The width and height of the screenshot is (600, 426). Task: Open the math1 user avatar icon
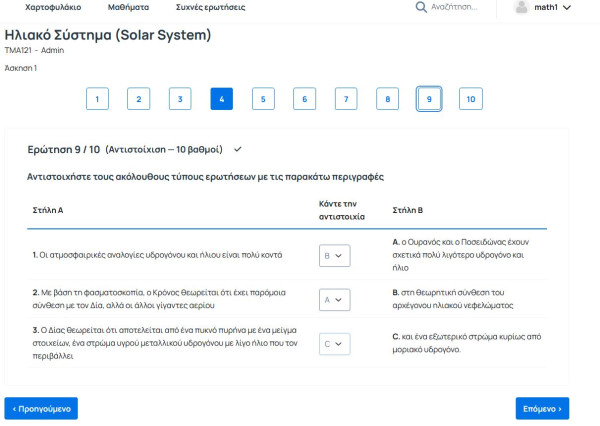point(521,7)
